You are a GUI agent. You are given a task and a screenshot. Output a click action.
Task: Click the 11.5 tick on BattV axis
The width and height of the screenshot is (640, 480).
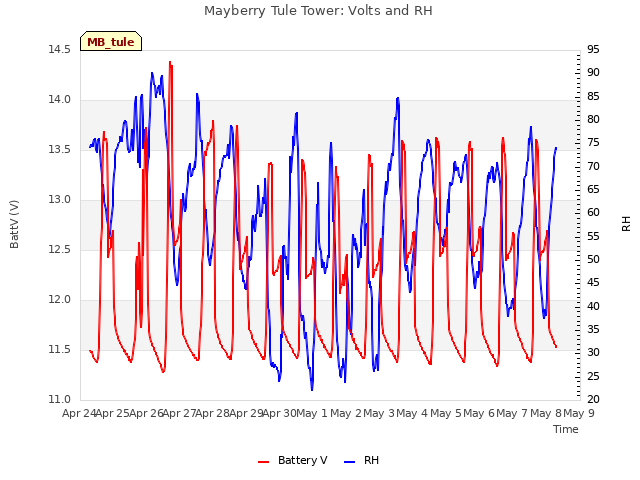coord(59,350)
